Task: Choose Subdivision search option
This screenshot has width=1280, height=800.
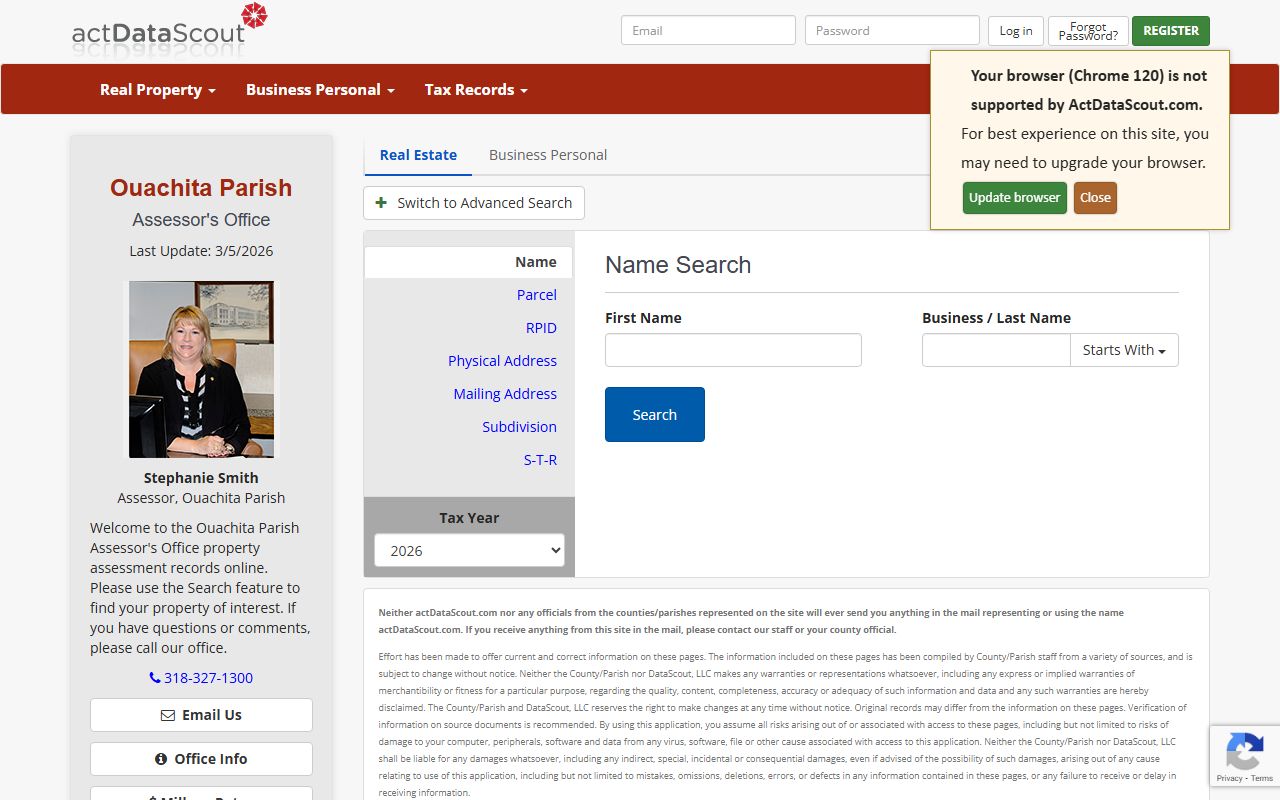Action: 519,427
